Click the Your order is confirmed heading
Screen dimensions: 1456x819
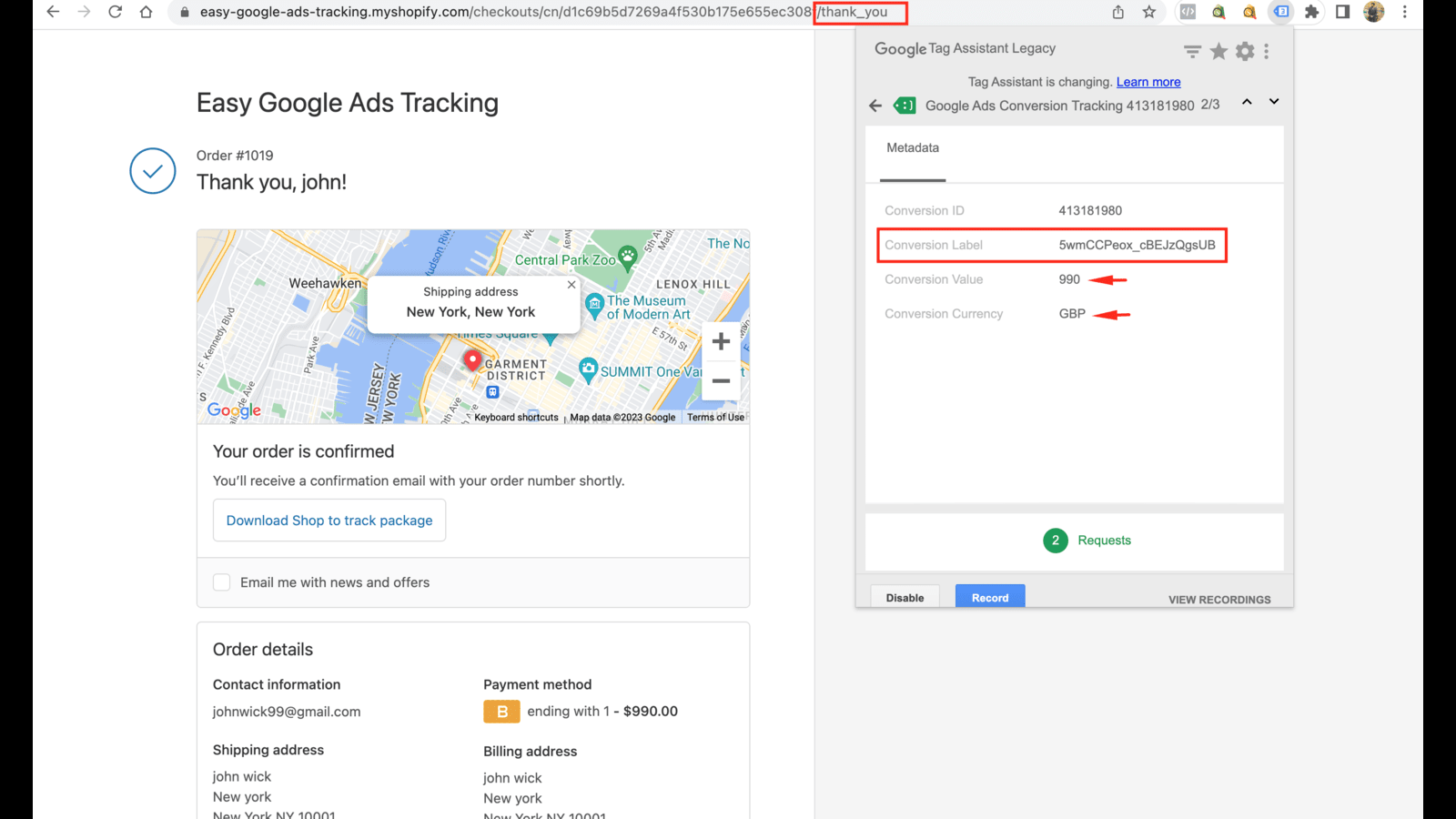[x=304, y=451]
